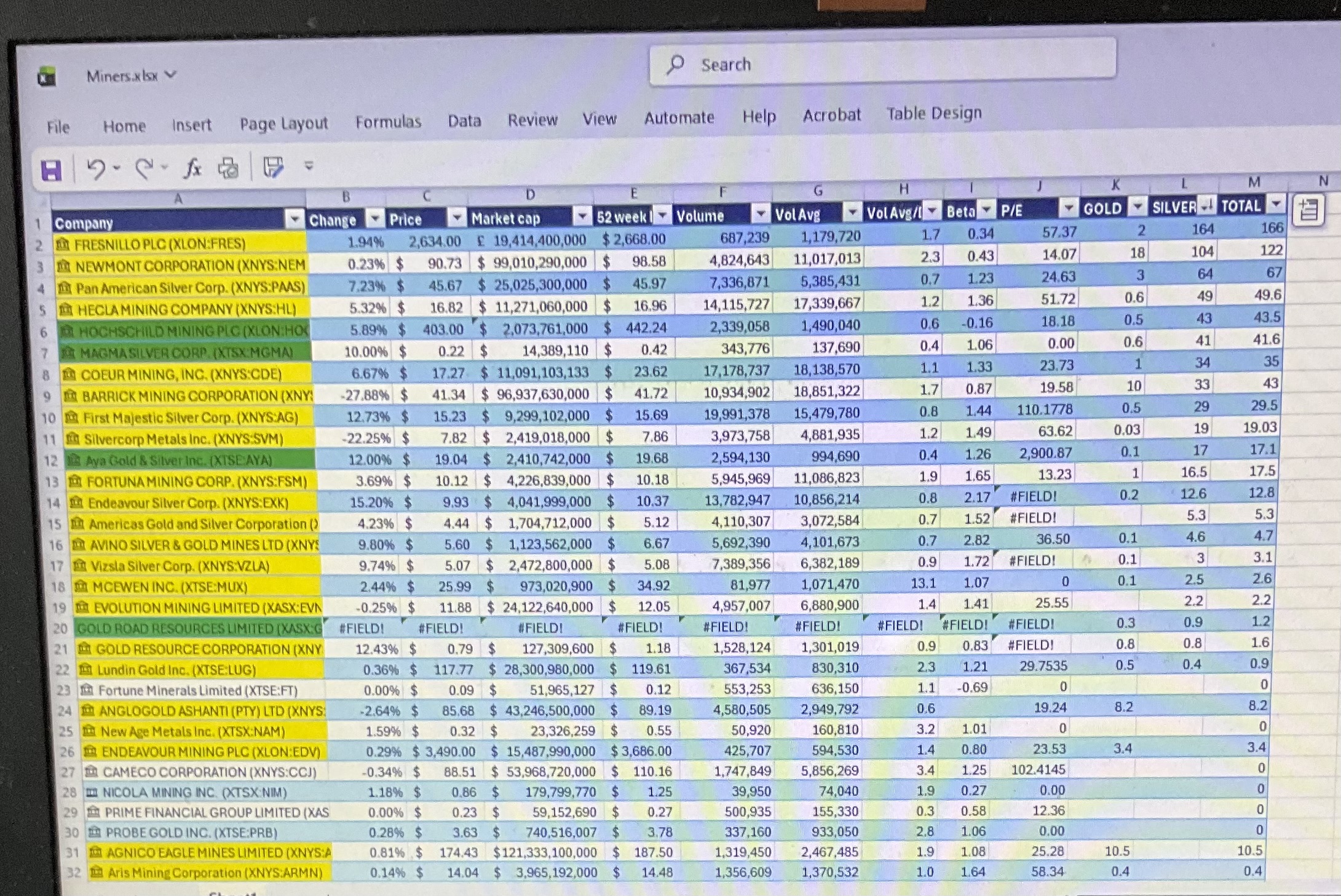
Task: Click in the Search box
Action: (882, 64)
